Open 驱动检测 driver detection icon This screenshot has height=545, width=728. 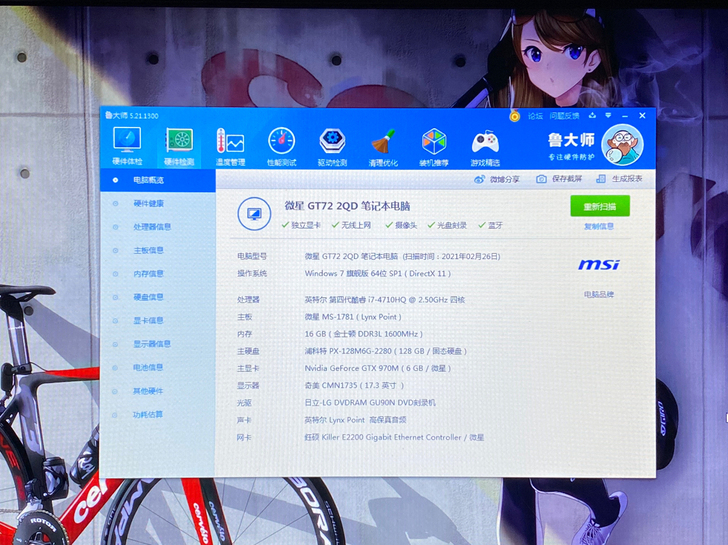click(x=332, y=147)
